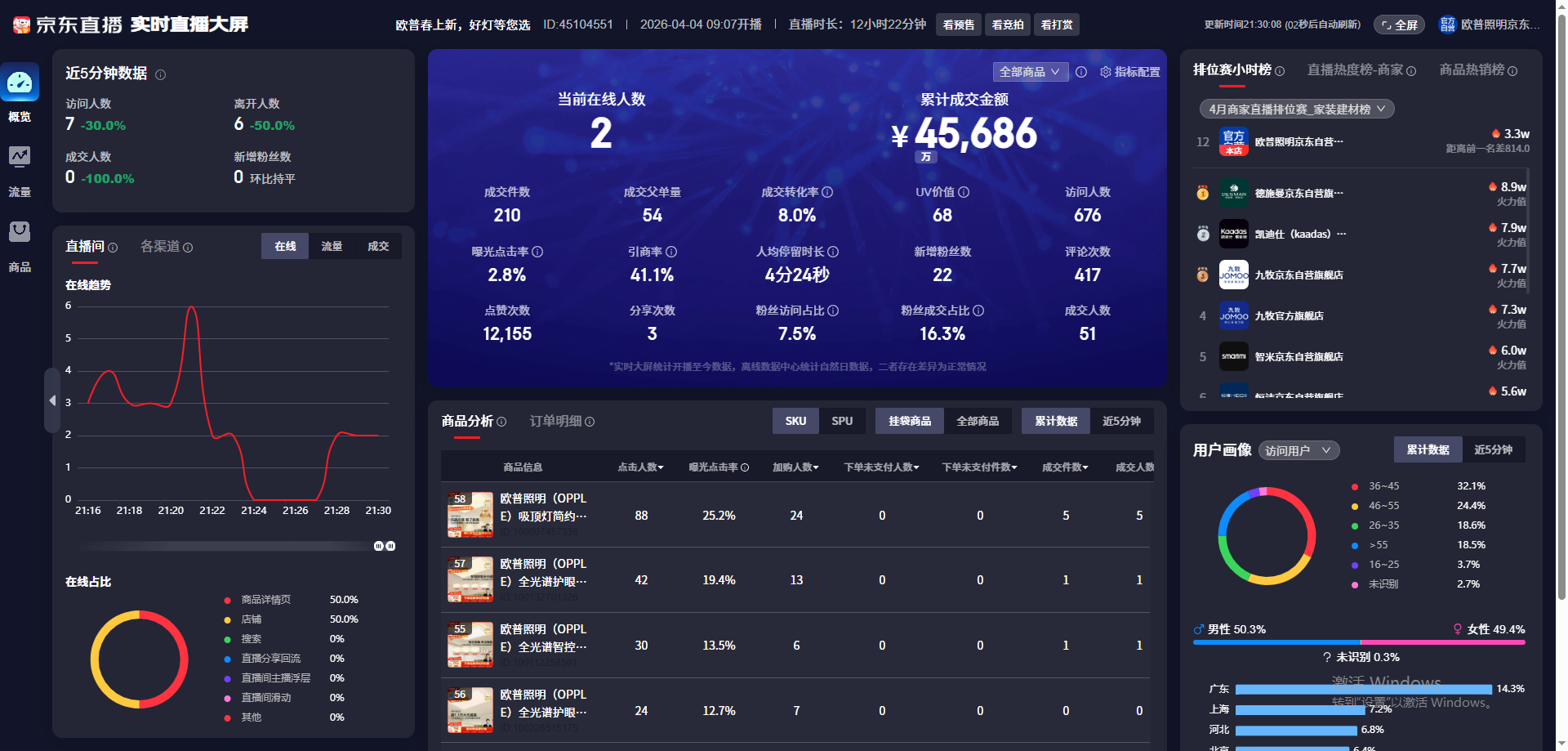This screenshot has width=1568, height=751.
Task: Toggle product analysis to SPU view
Action: click(842, 421)
